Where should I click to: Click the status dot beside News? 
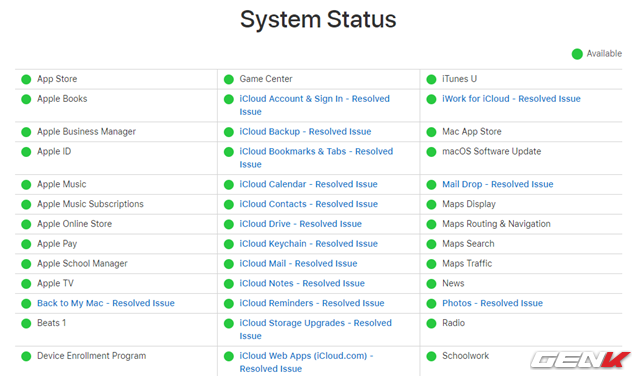click(x=431, y=284)
